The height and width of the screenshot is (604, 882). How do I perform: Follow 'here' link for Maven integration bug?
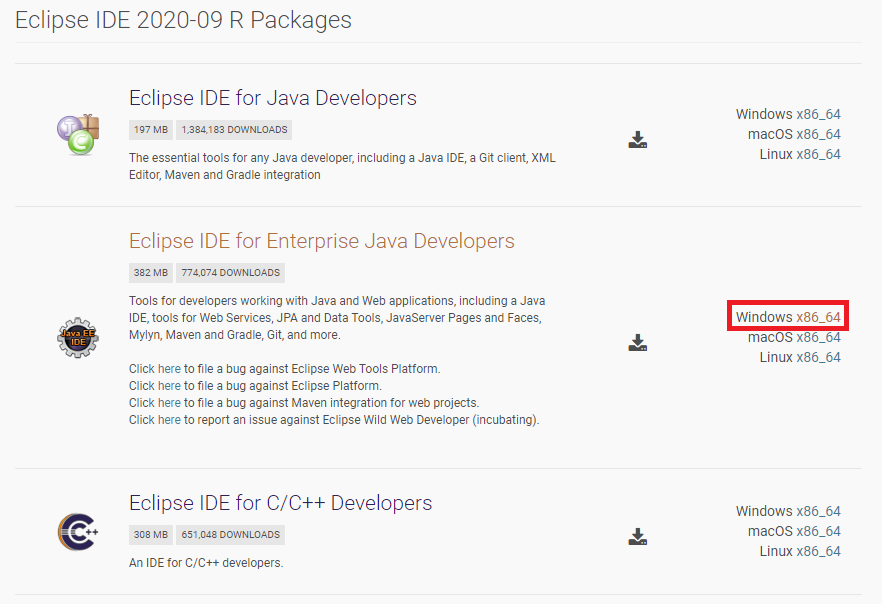click(169, 403)
